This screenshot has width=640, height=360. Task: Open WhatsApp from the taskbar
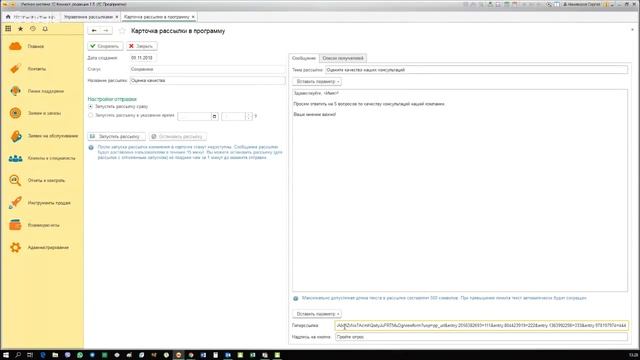coord(80,355)
